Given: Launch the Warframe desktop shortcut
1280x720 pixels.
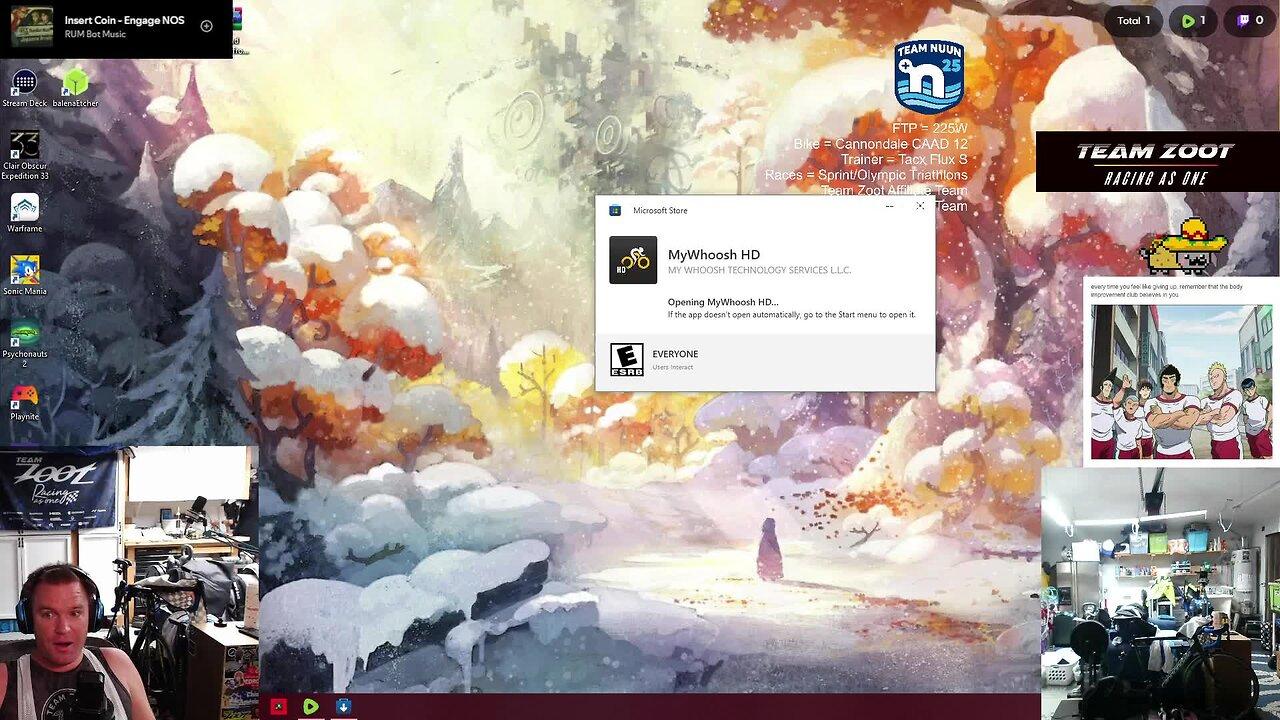Looking at the screenshot, I should click(24, 213).
